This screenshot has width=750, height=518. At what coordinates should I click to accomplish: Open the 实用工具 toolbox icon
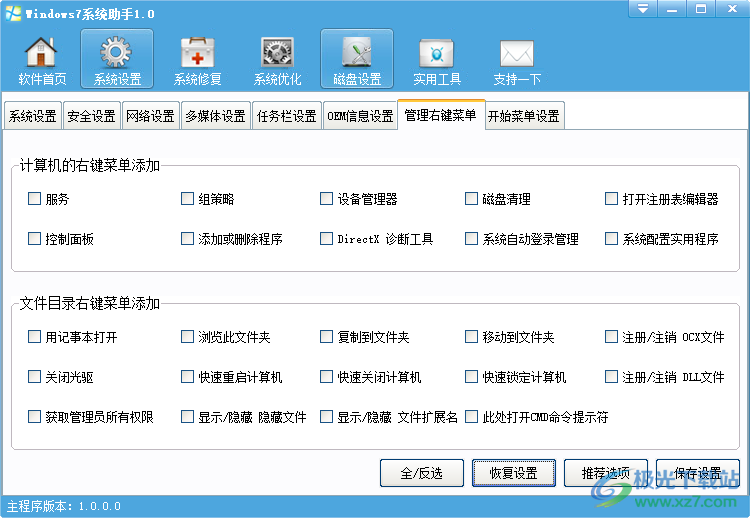437,59
